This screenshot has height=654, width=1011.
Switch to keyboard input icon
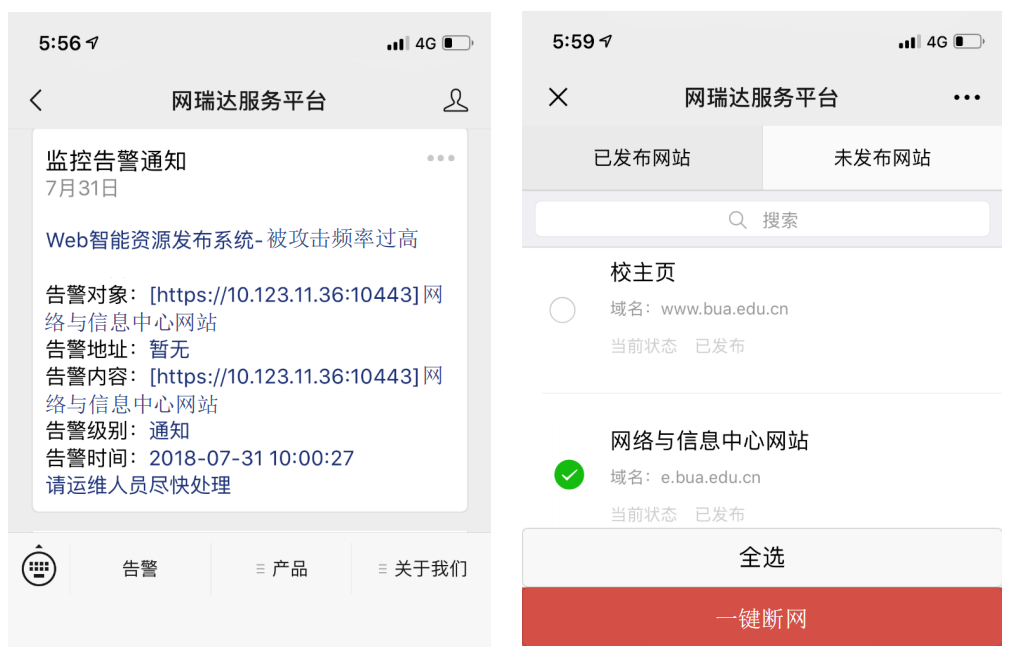click(x=39, y=568)
